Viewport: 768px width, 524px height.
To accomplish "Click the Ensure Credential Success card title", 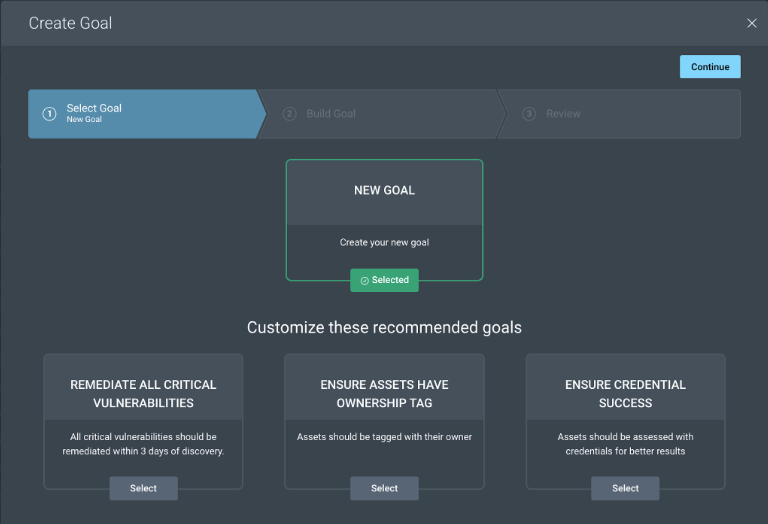I will (x=625, y=394).
